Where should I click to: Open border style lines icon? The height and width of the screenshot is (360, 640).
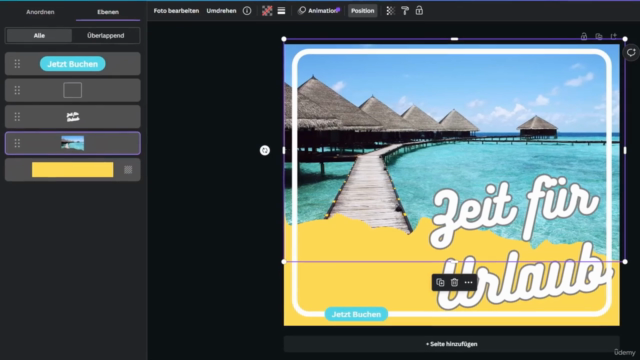(x=281, y=11)
